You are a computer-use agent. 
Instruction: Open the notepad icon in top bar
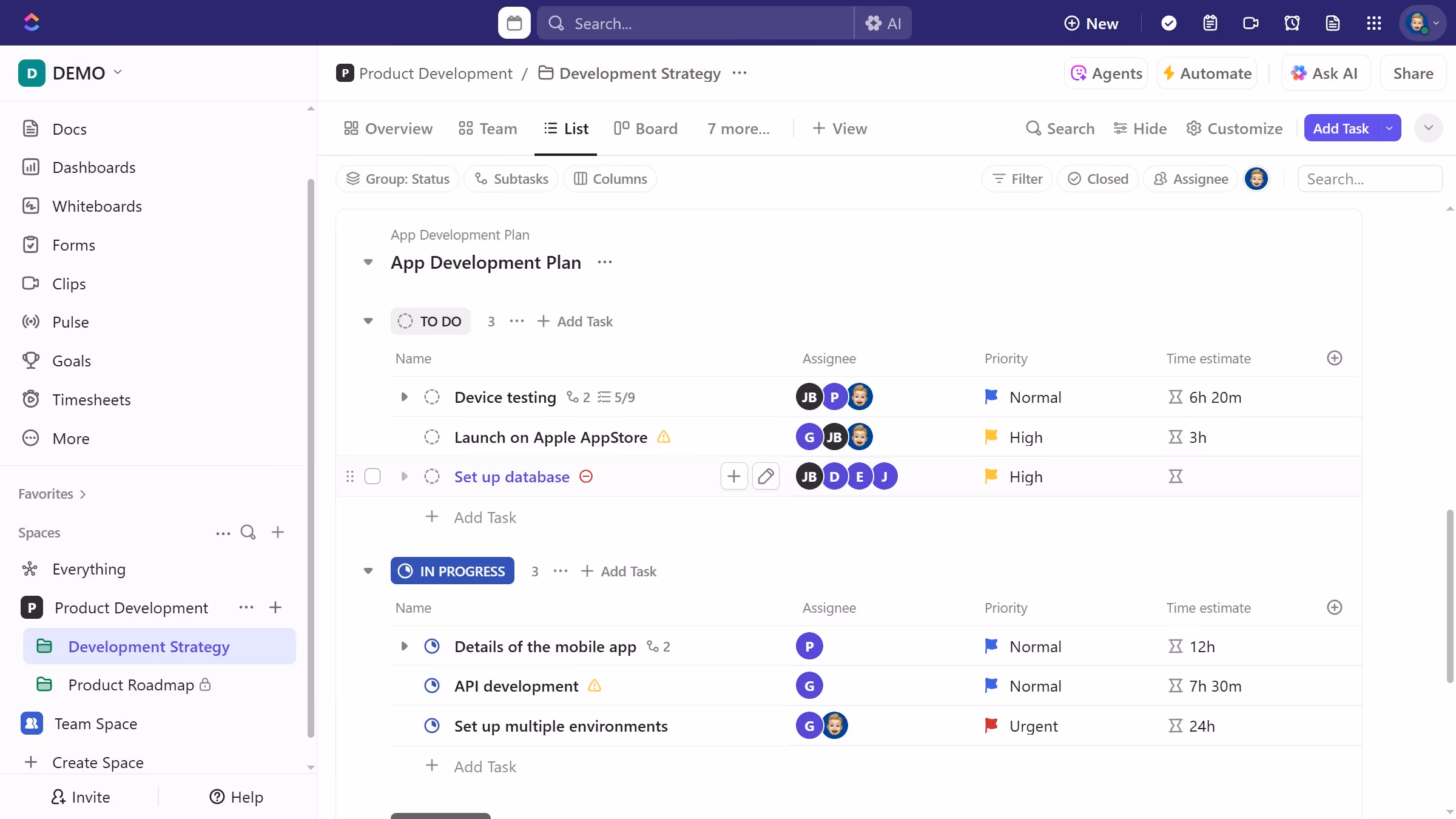pyautogui.click(x=1210, y=23)
